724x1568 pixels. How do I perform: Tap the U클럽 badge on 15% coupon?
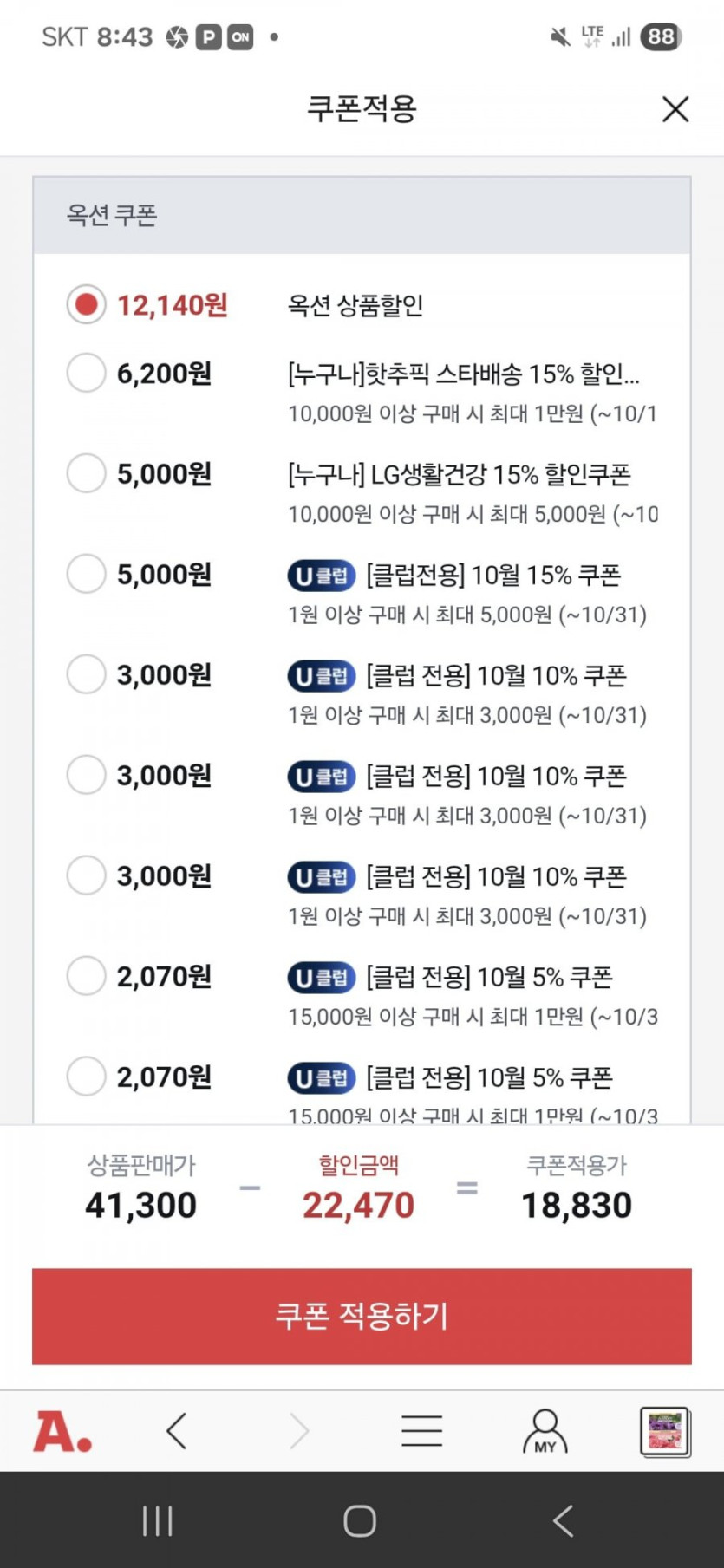(322, 576)
